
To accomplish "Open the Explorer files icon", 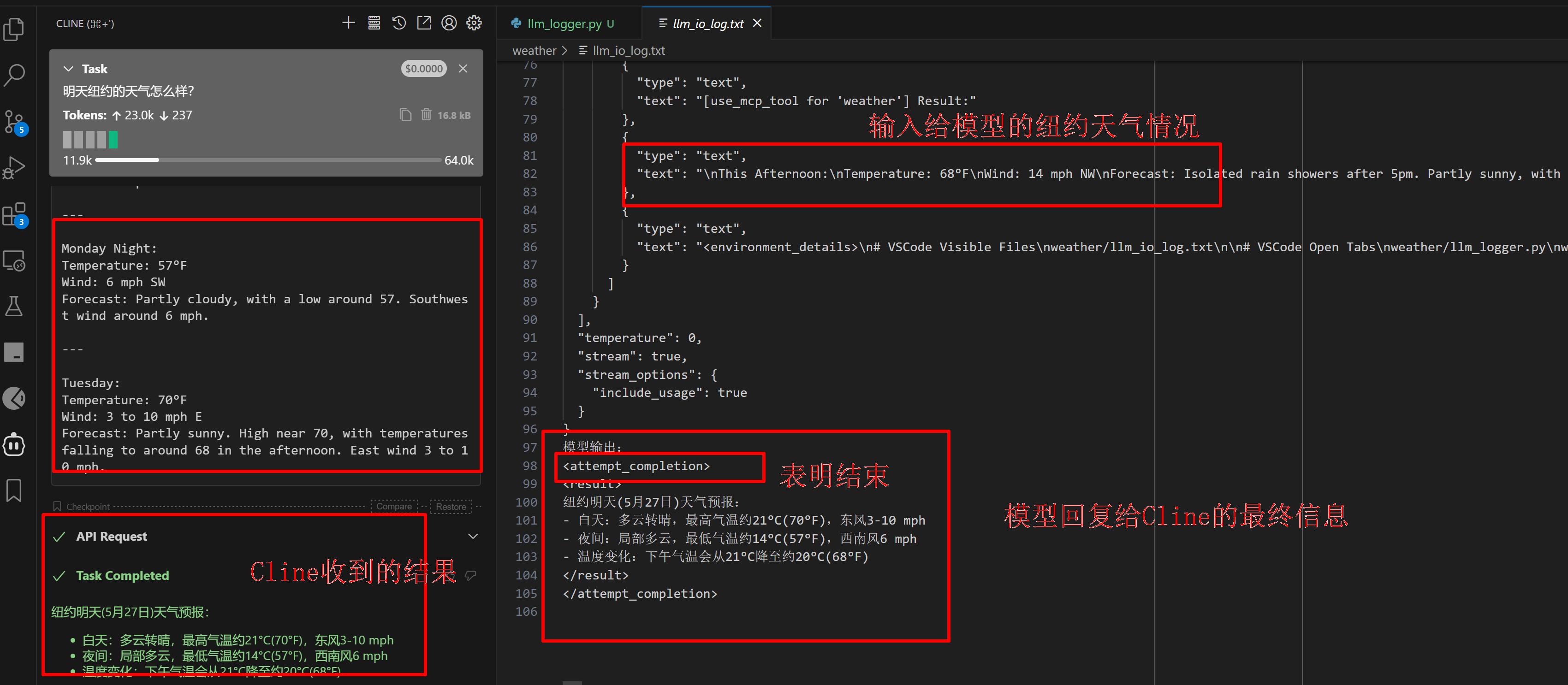I will (14, 29).
